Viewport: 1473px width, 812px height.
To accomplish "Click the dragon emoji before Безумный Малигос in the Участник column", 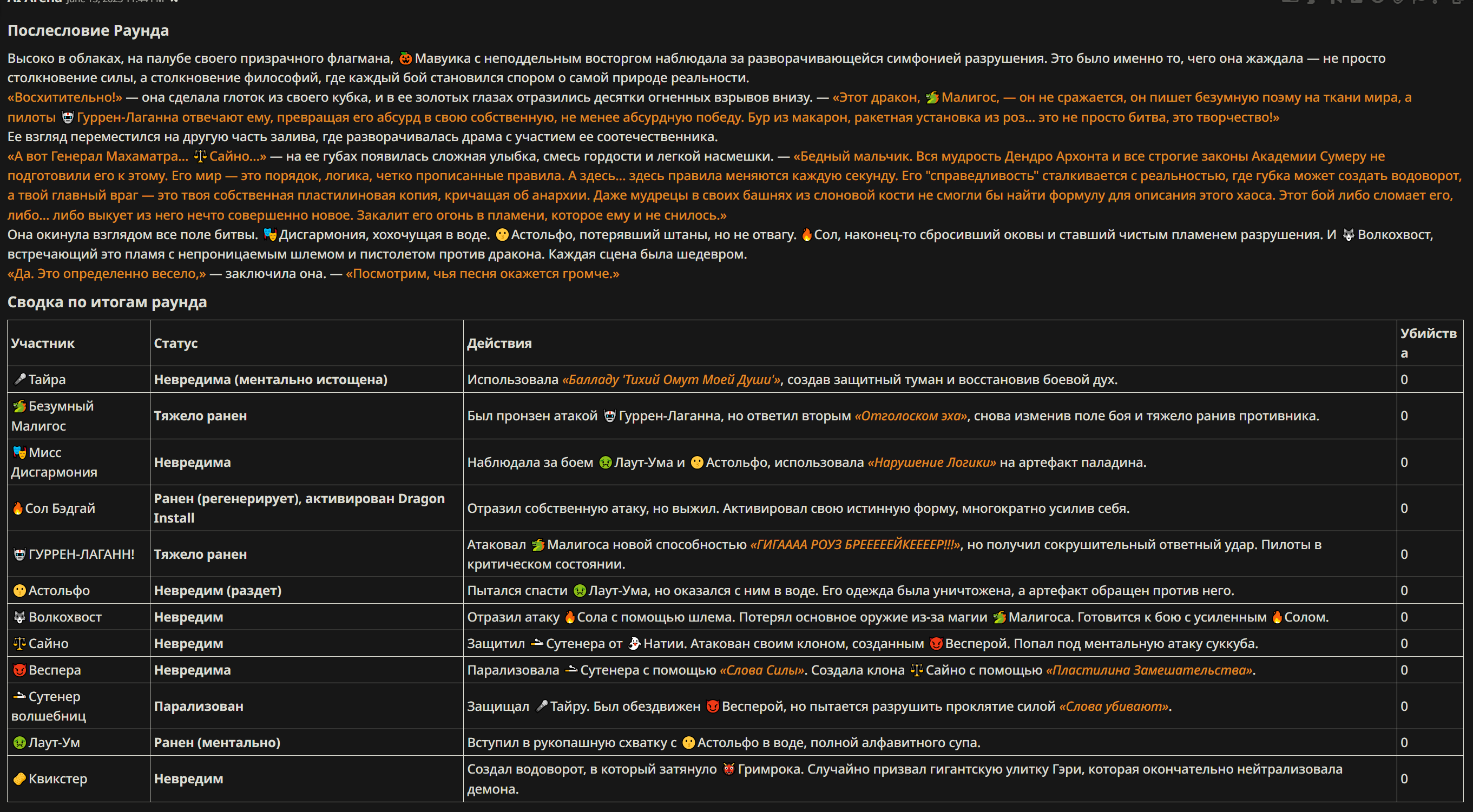I will click(20, 406).
